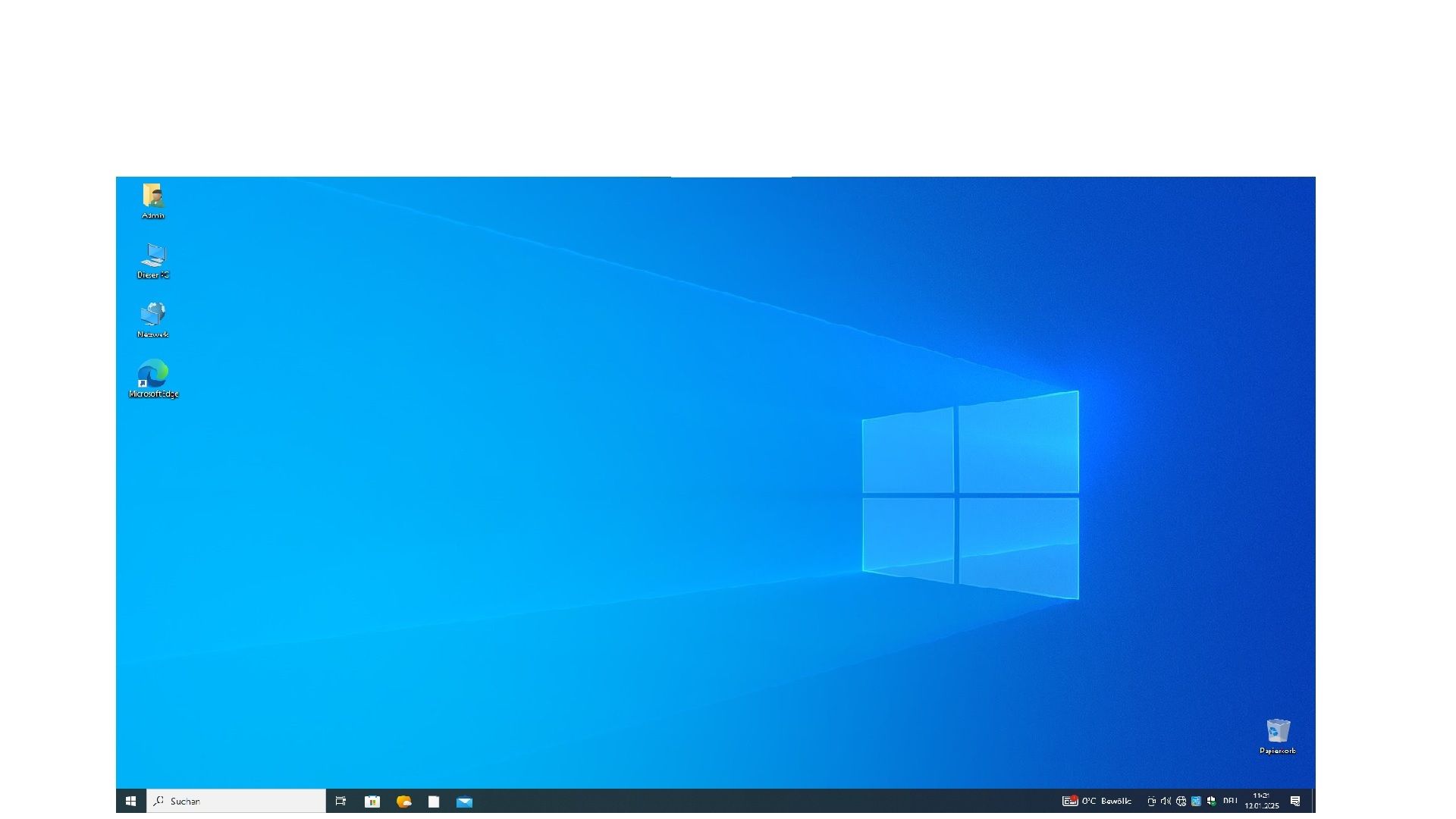
Task: Click the 0°C Bewölkt weather text
Action: (1106, 801)
